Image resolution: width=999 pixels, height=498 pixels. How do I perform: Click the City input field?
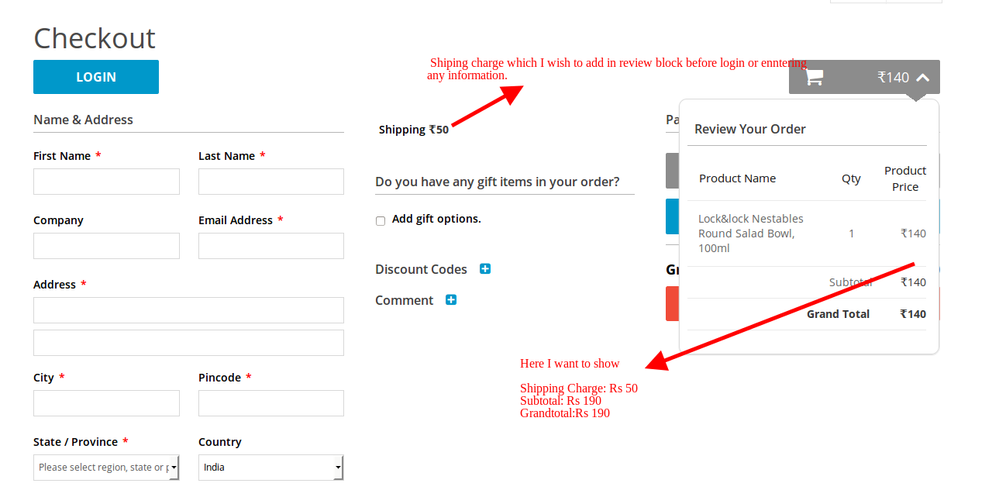(x=106, y=403)
